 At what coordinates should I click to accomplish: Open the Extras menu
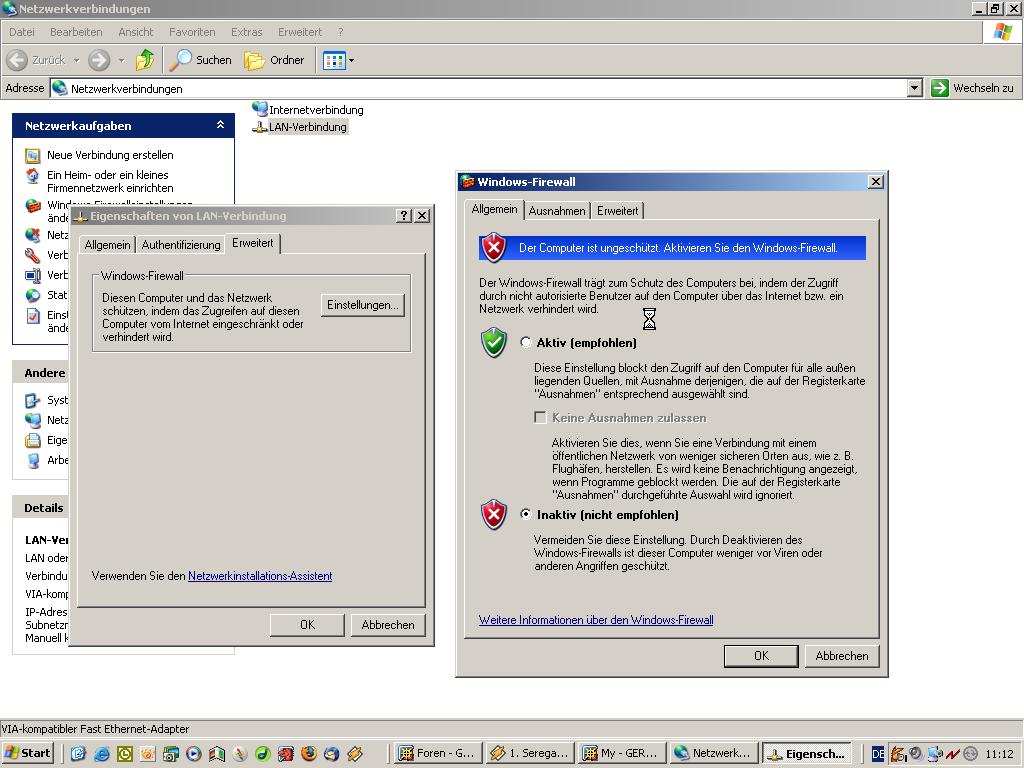pyautogui.click(x=246, y=32)
